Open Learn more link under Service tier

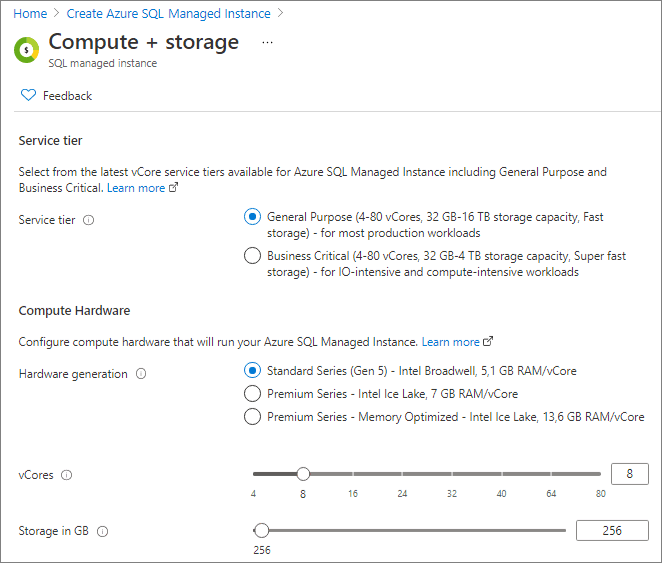click(136, 188)
